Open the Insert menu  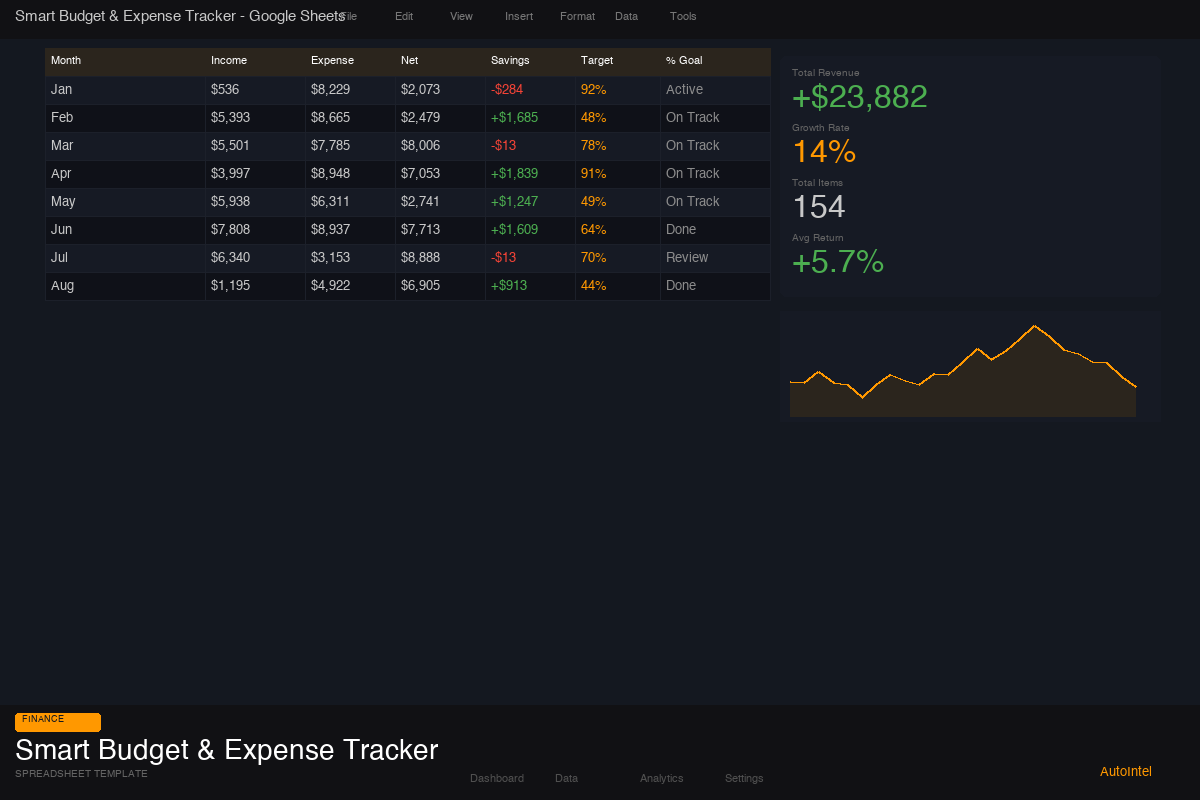519,16
